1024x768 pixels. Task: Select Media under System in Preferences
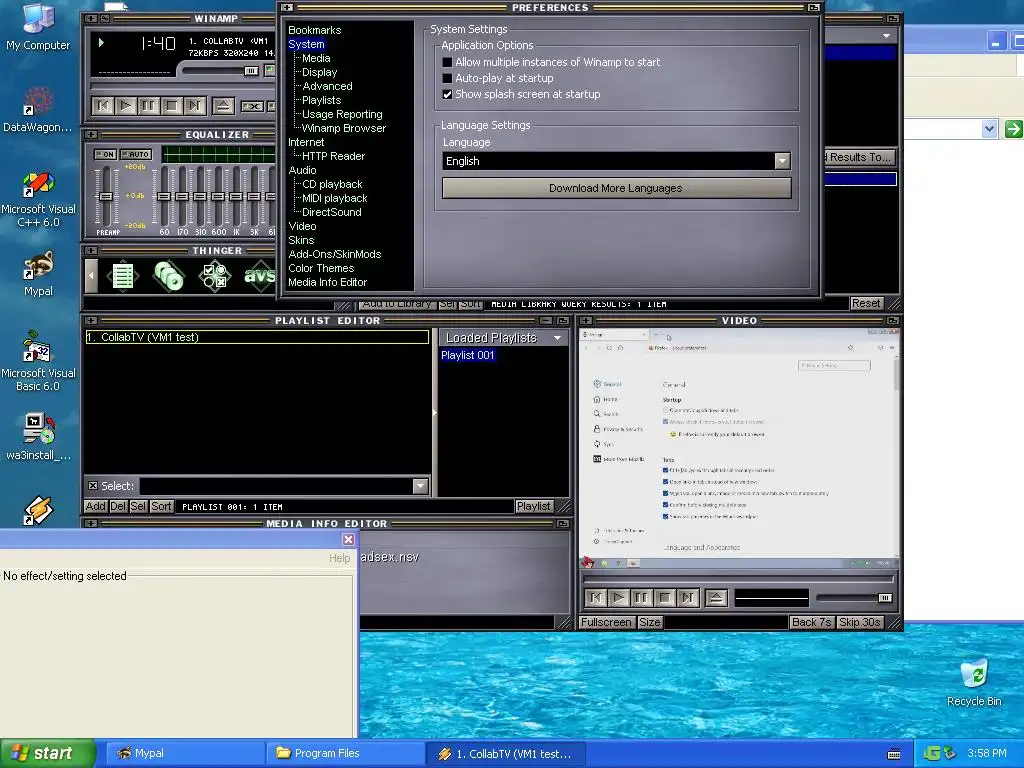(316, 58)
